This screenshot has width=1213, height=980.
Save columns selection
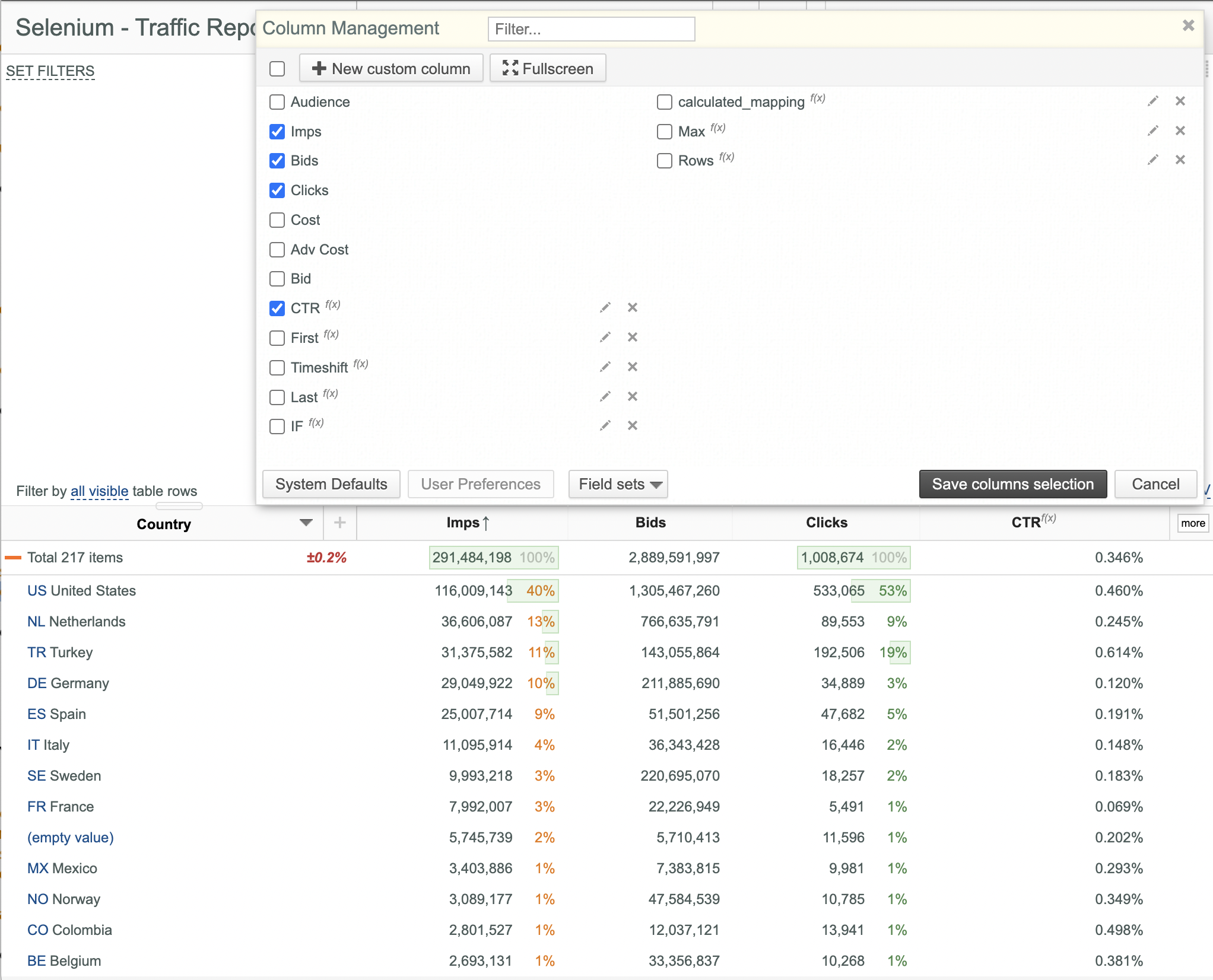tap(1013, 484)
